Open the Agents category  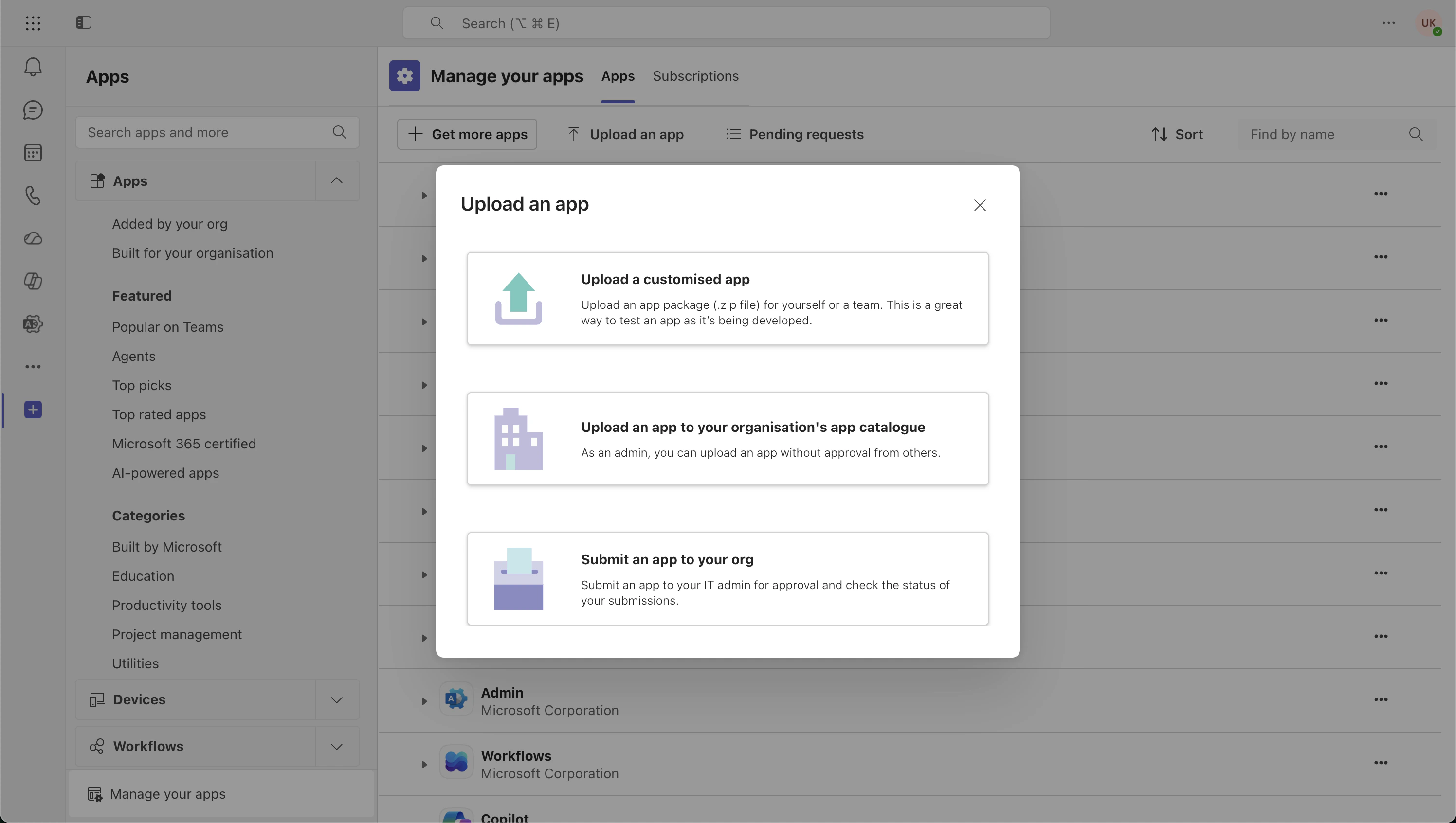(x=133, y=356)
